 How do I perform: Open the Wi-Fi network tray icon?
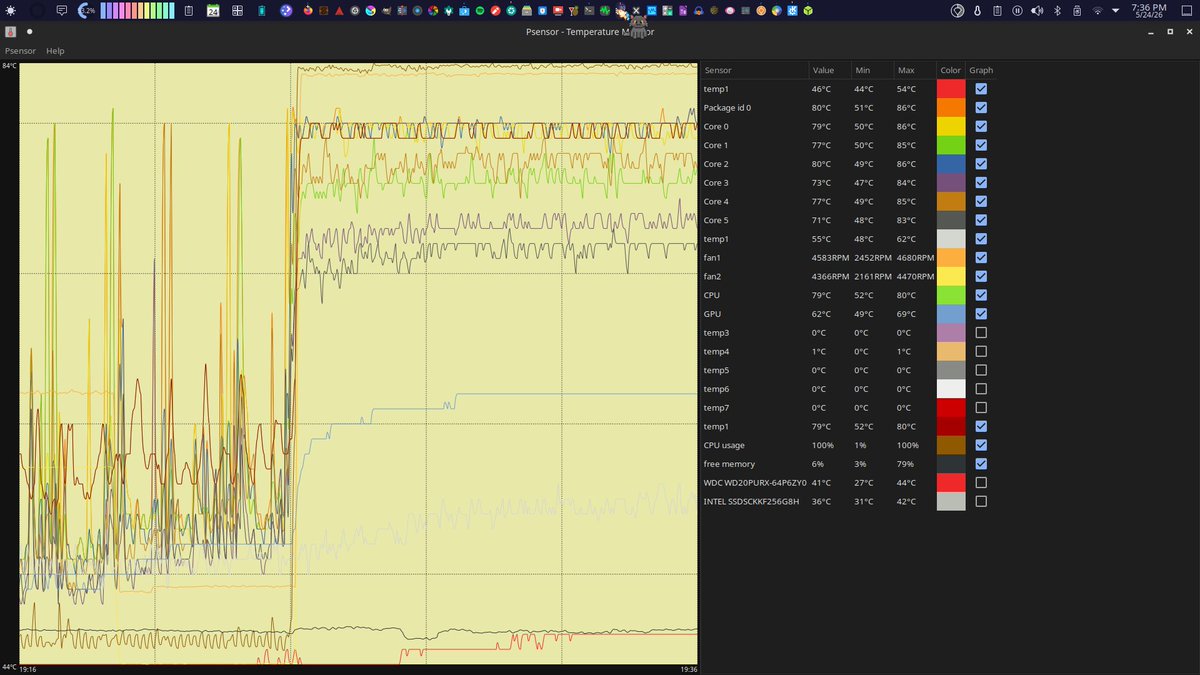click(x=1097, y=10)
